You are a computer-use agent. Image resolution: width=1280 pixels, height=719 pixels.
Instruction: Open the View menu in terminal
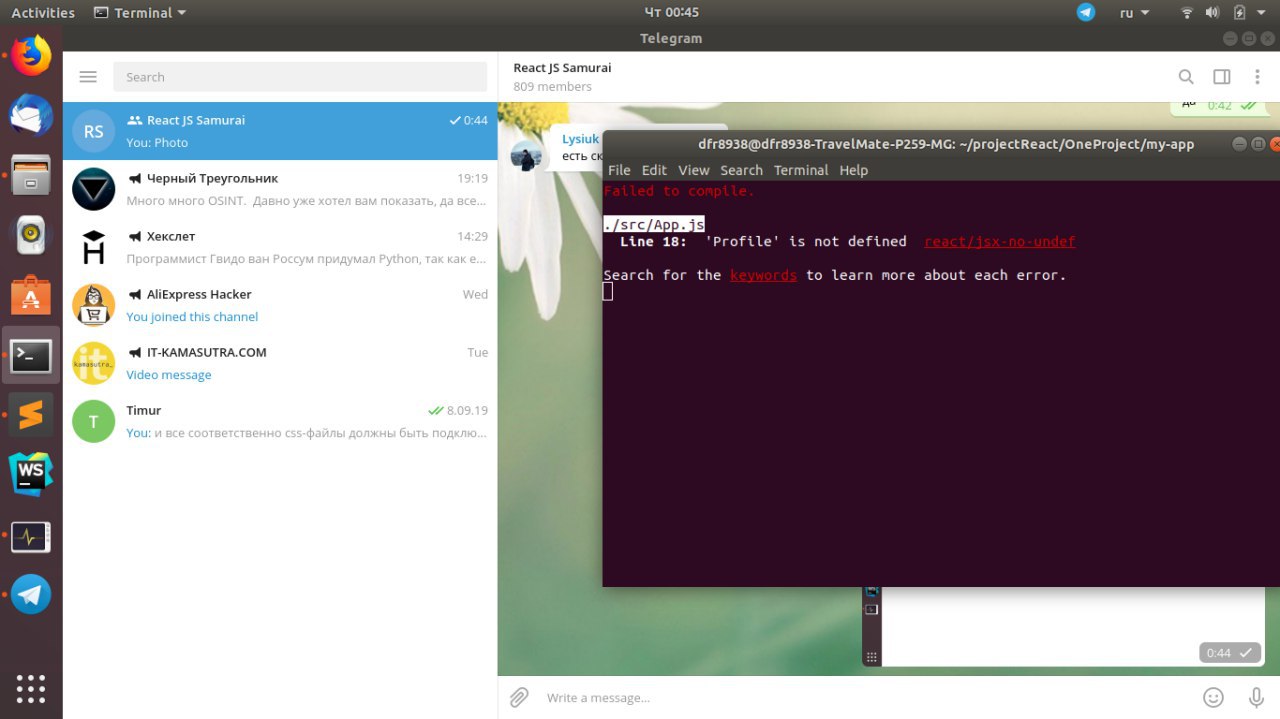693,170
